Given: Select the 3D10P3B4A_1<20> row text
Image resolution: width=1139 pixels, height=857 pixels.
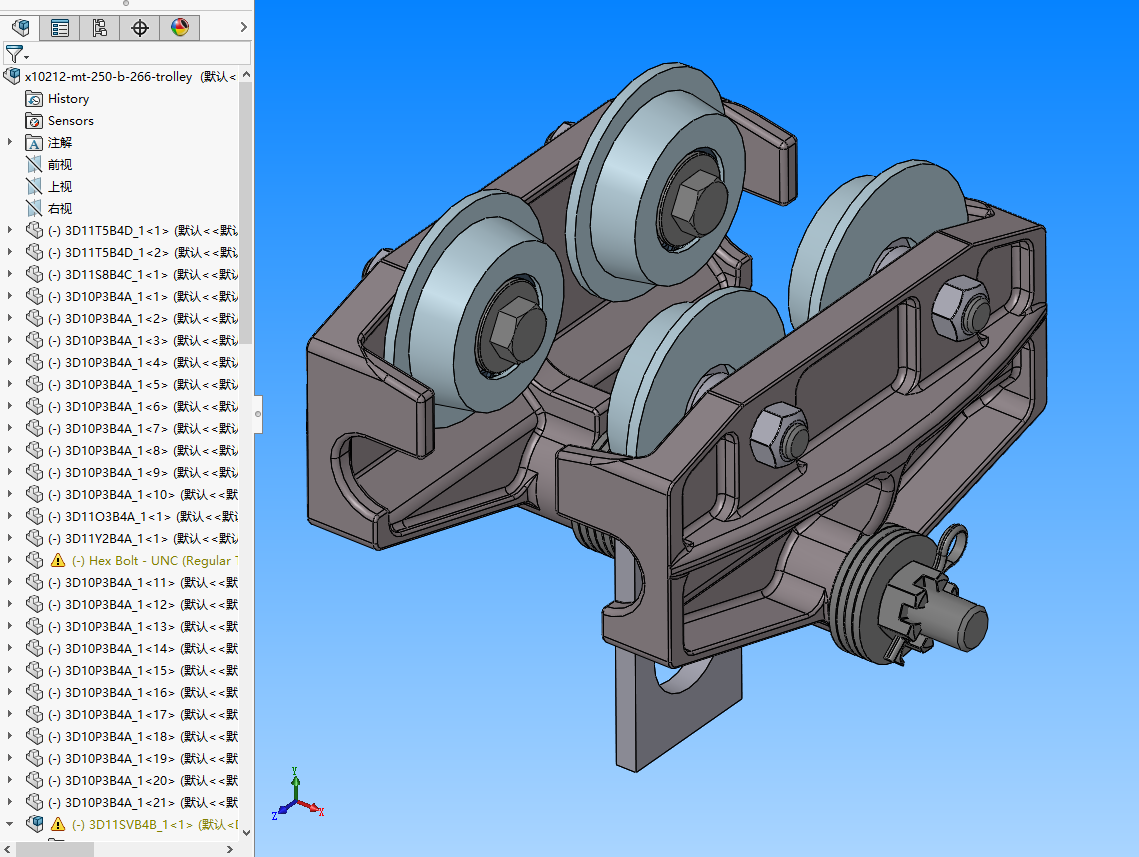Looking at the screenshot, I should click(x=142, y=780).
